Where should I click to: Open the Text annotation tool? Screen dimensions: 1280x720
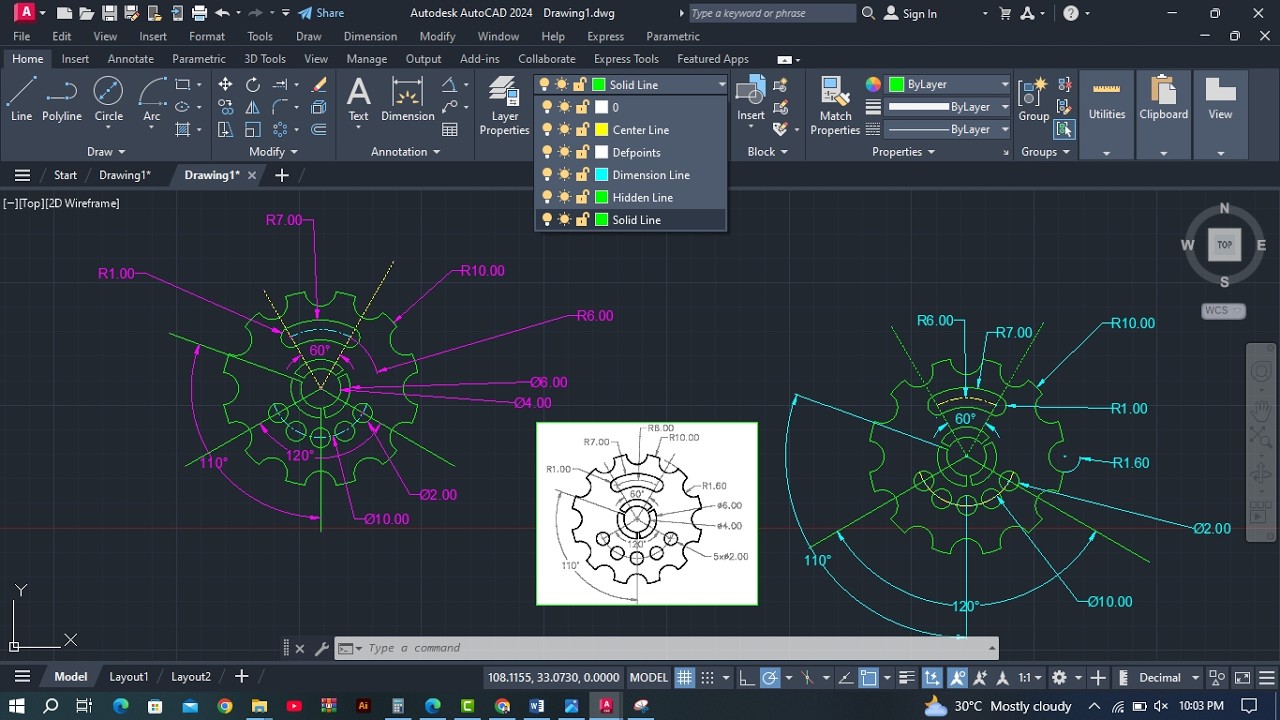358,99
